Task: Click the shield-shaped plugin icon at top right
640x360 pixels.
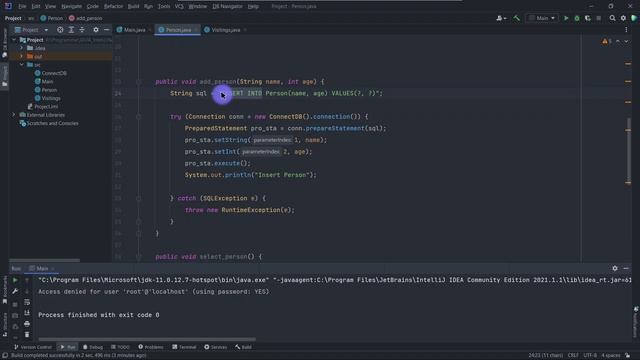Action: [x=634, y=18]
